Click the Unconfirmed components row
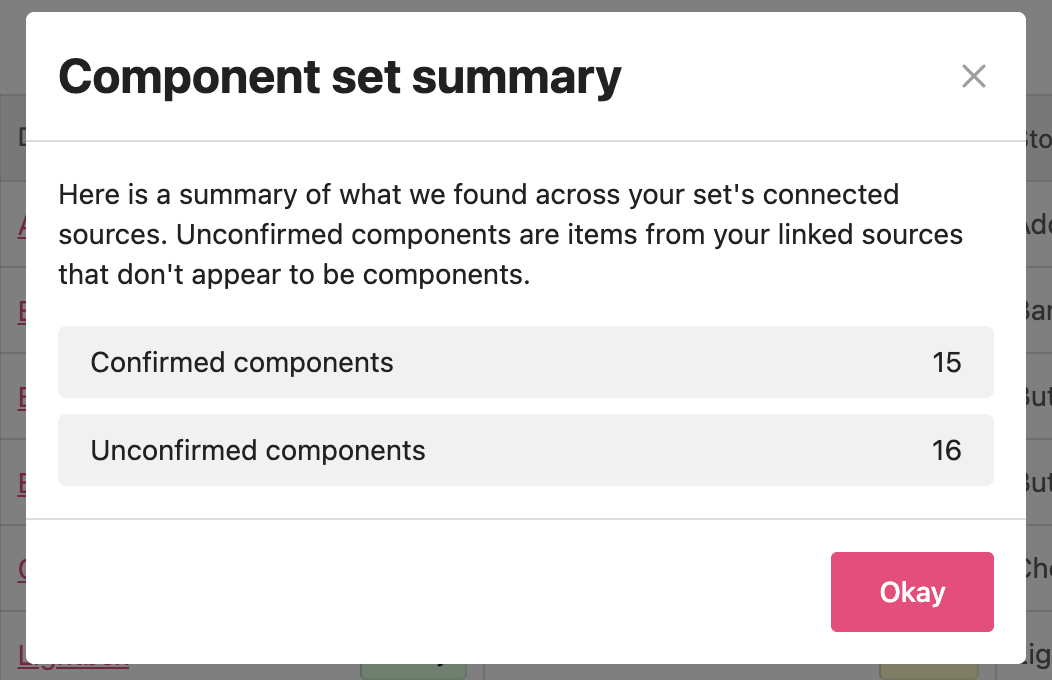The image size is (1052, 680). click(525, 450)
